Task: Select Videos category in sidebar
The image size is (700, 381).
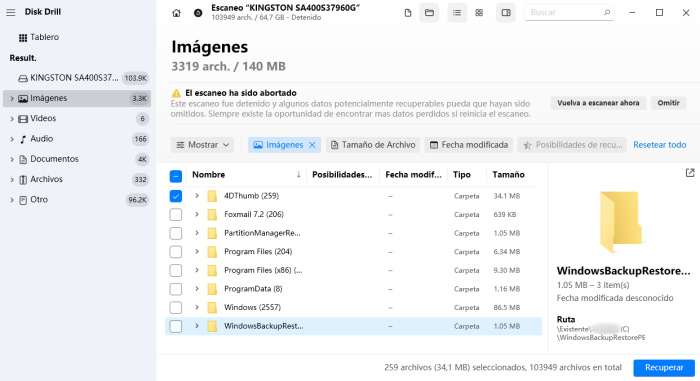Action: point(77,119)
